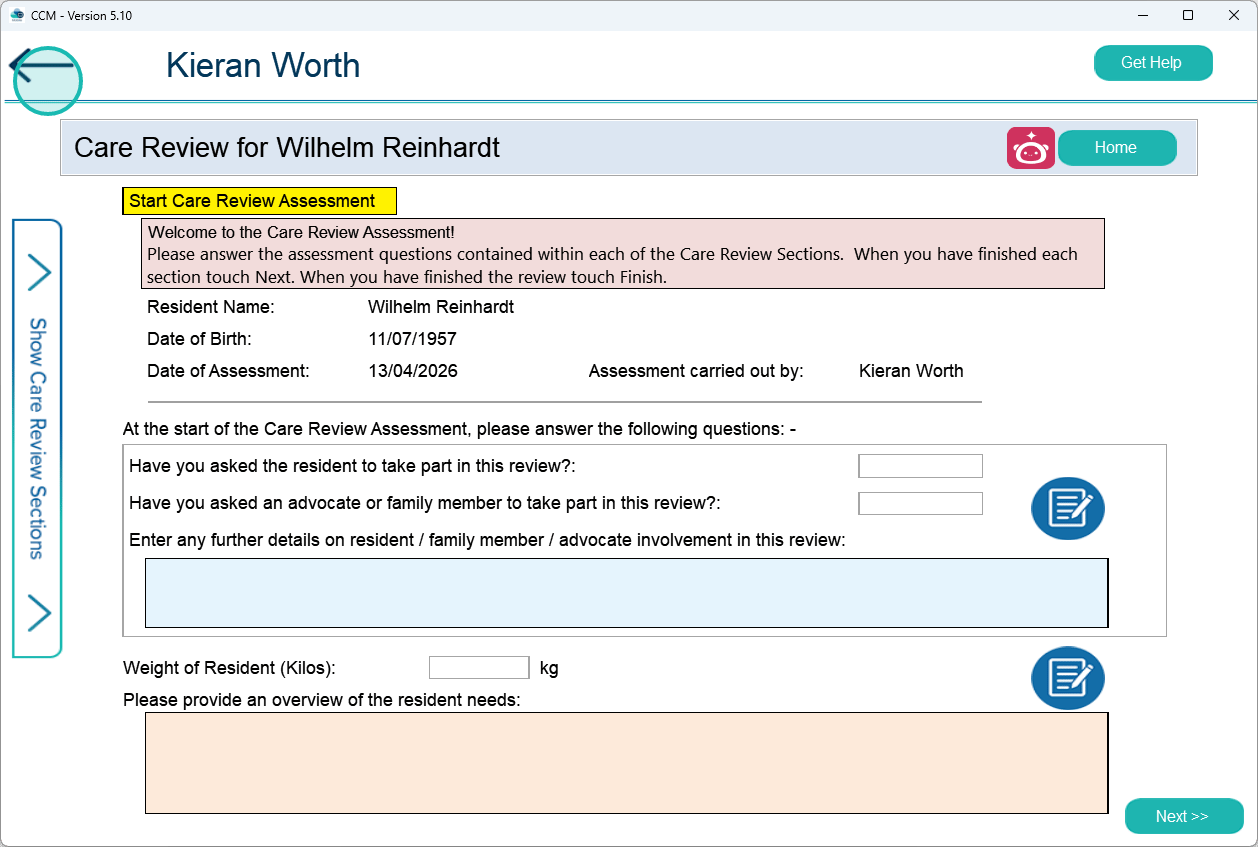Maximize the CCM window

coord(1188,15)
